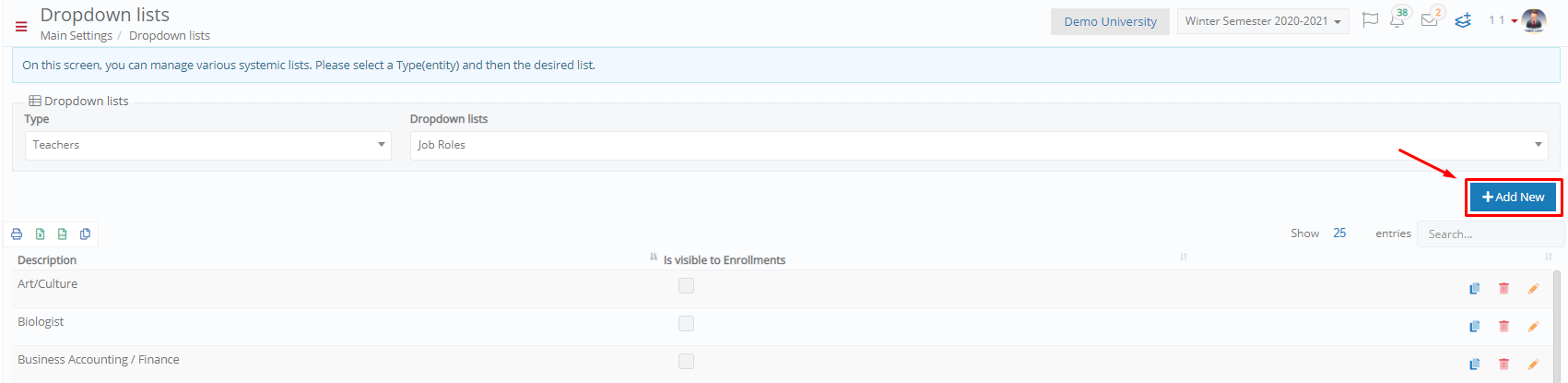Click the Add New button
Viewport: 1568px width, 383px height.
1513,197
